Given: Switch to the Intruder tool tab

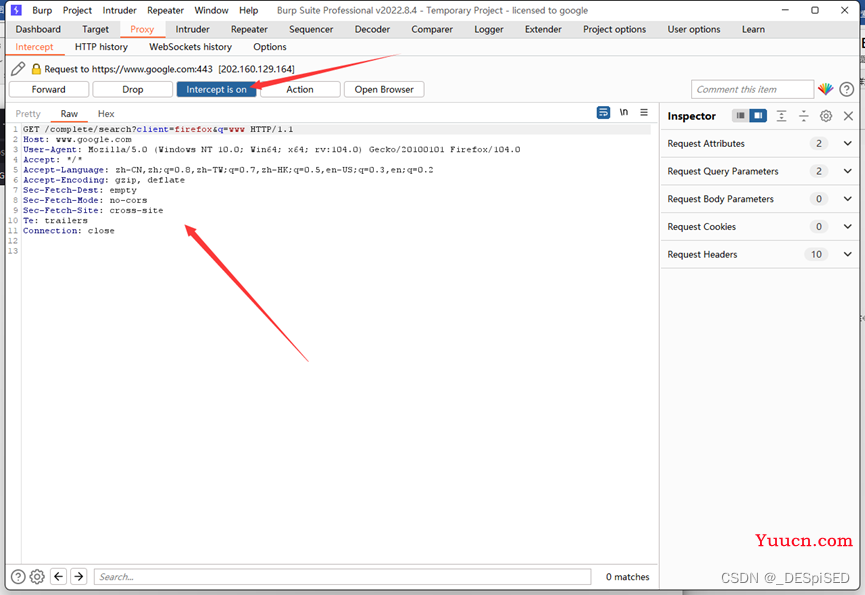Looking at the screenshot, I should 193,29.
